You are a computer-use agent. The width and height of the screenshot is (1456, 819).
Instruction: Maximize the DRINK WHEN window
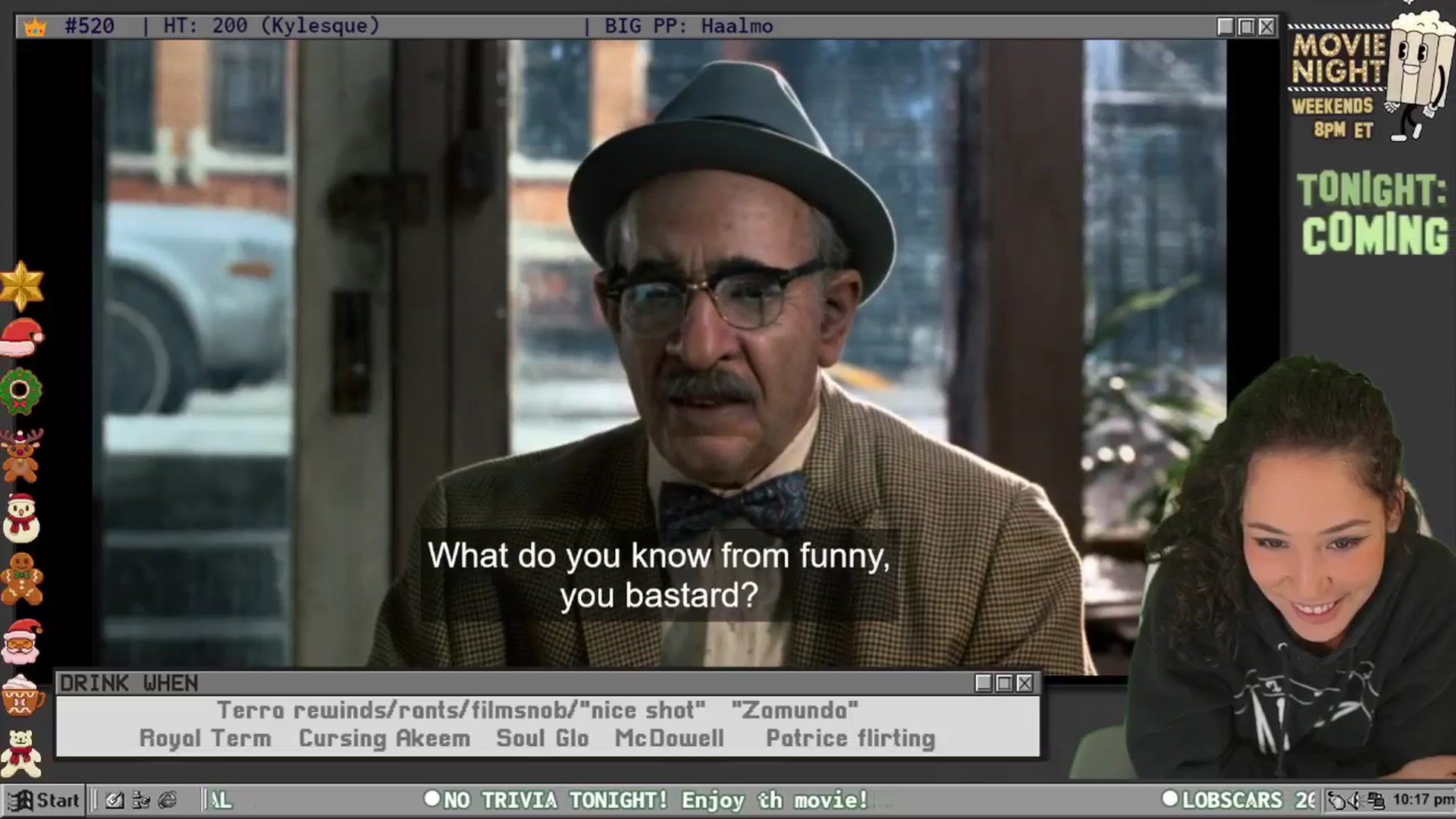tap(1004, 683)
